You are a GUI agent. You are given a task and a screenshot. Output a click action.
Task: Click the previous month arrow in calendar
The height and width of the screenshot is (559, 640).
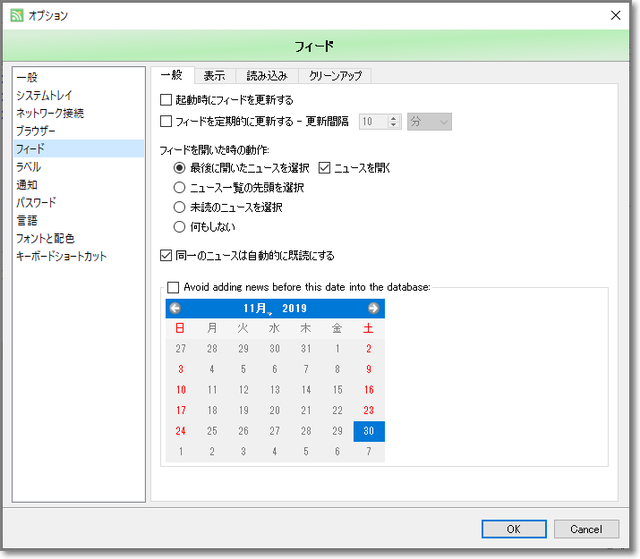point(176,308)
